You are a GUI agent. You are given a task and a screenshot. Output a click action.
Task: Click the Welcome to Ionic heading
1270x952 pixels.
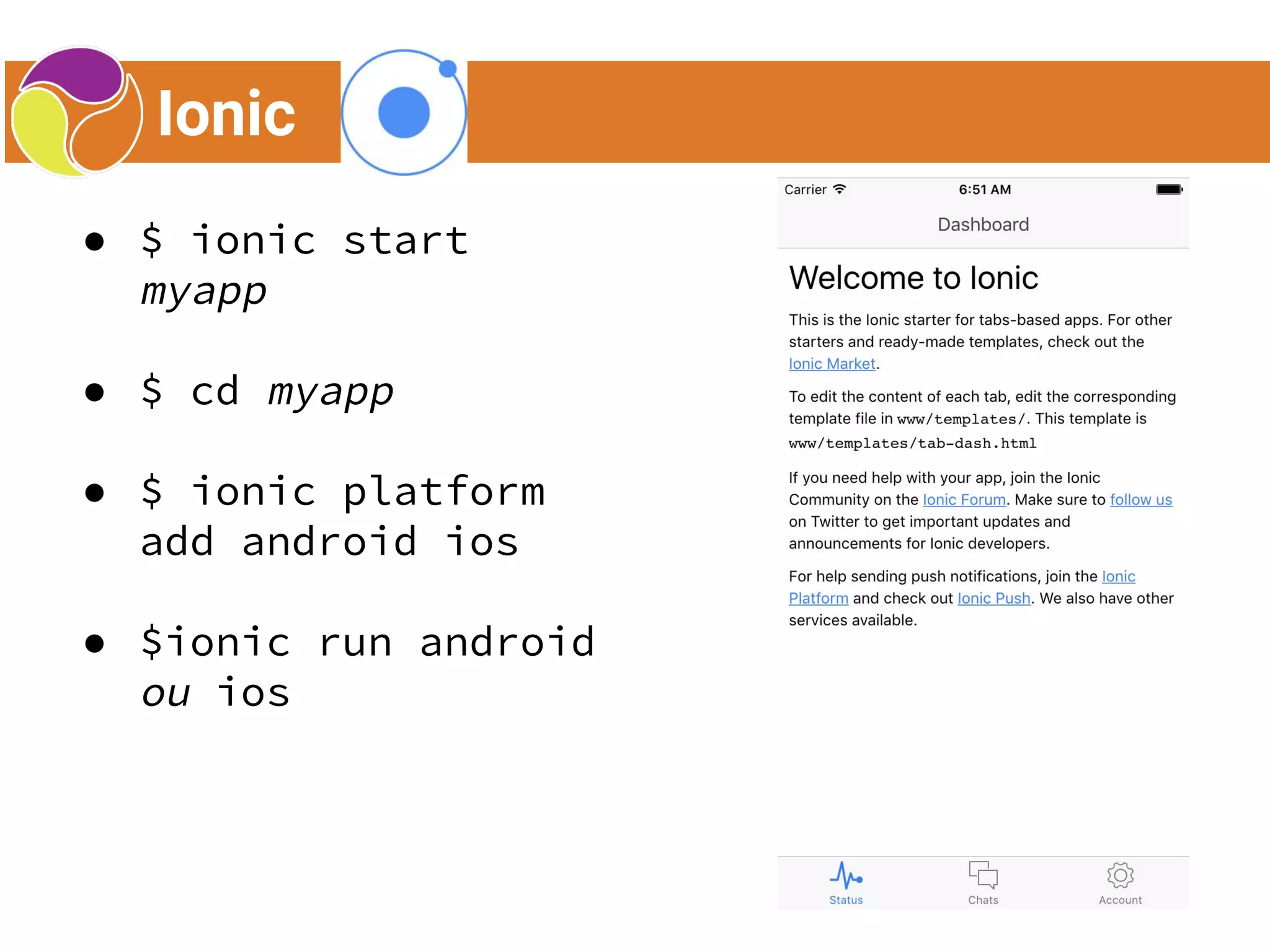point(913,278)
